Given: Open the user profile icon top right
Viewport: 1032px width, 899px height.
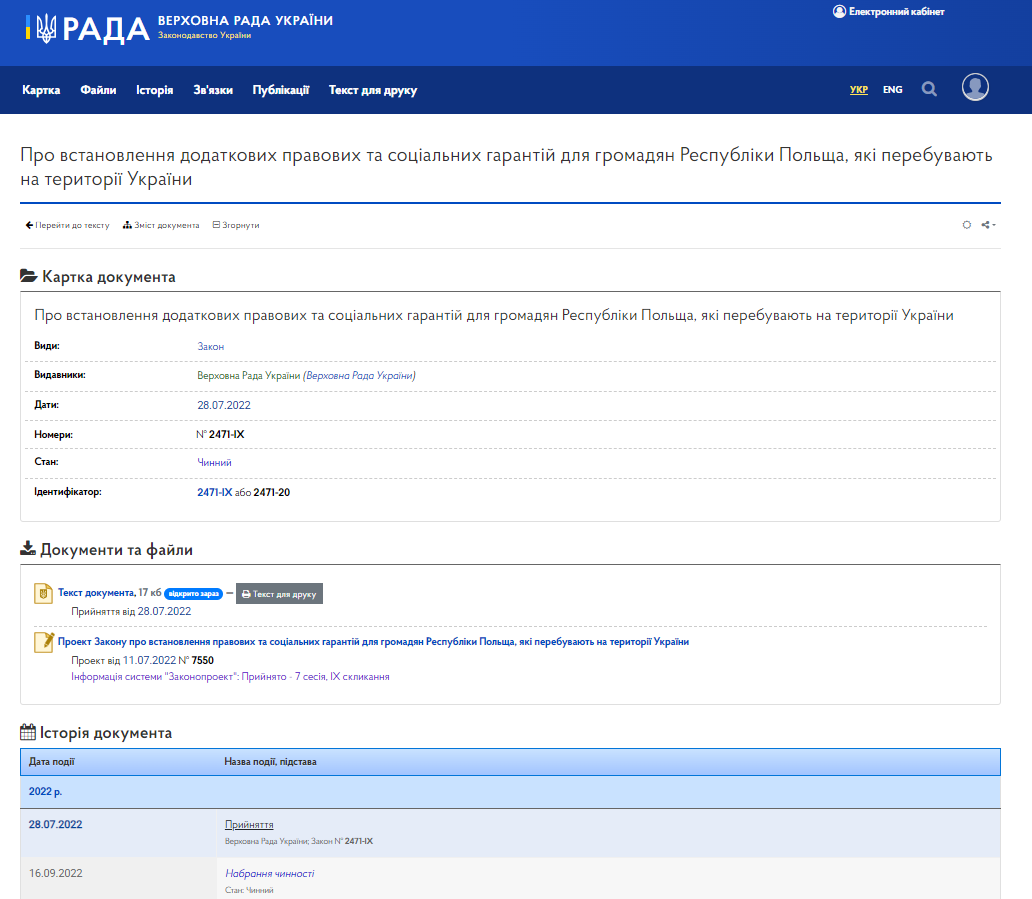Looking at the screenshot, I should click(975, 88).
